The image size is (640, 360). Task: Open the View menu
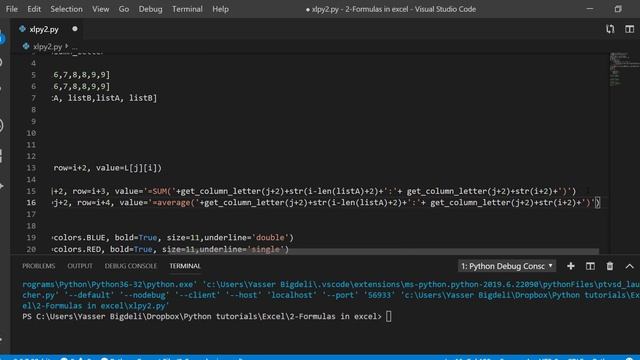pyautogui.click(x=100, y=9)
